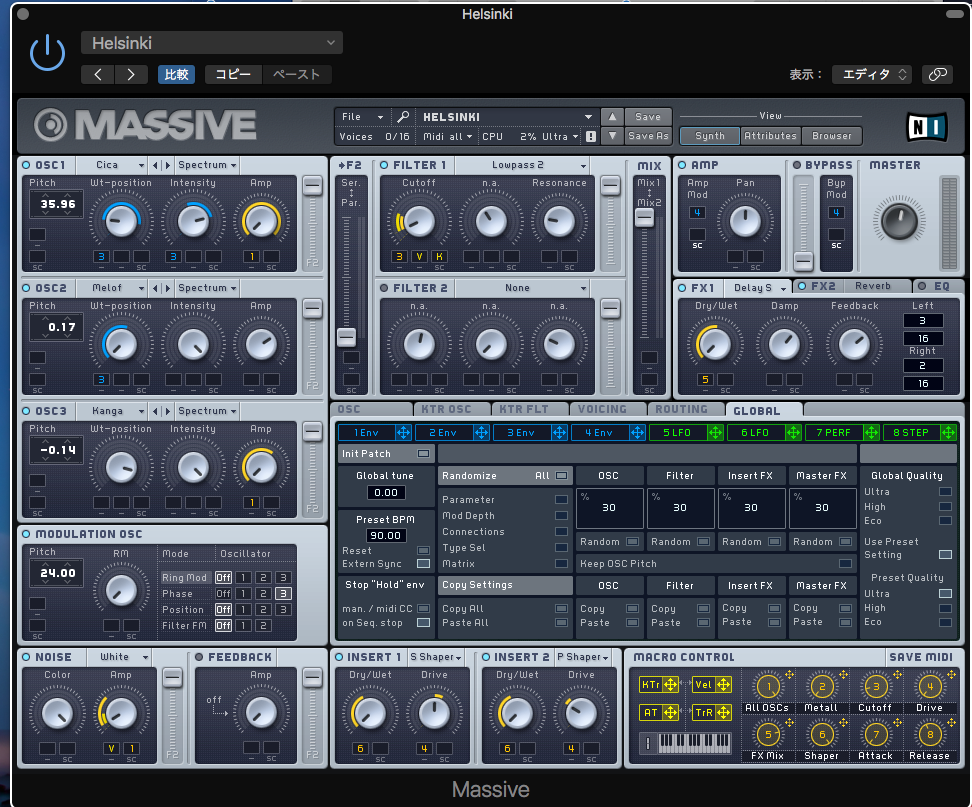
Task: Go to next preset with right arrow
Action: click(131, 74)
